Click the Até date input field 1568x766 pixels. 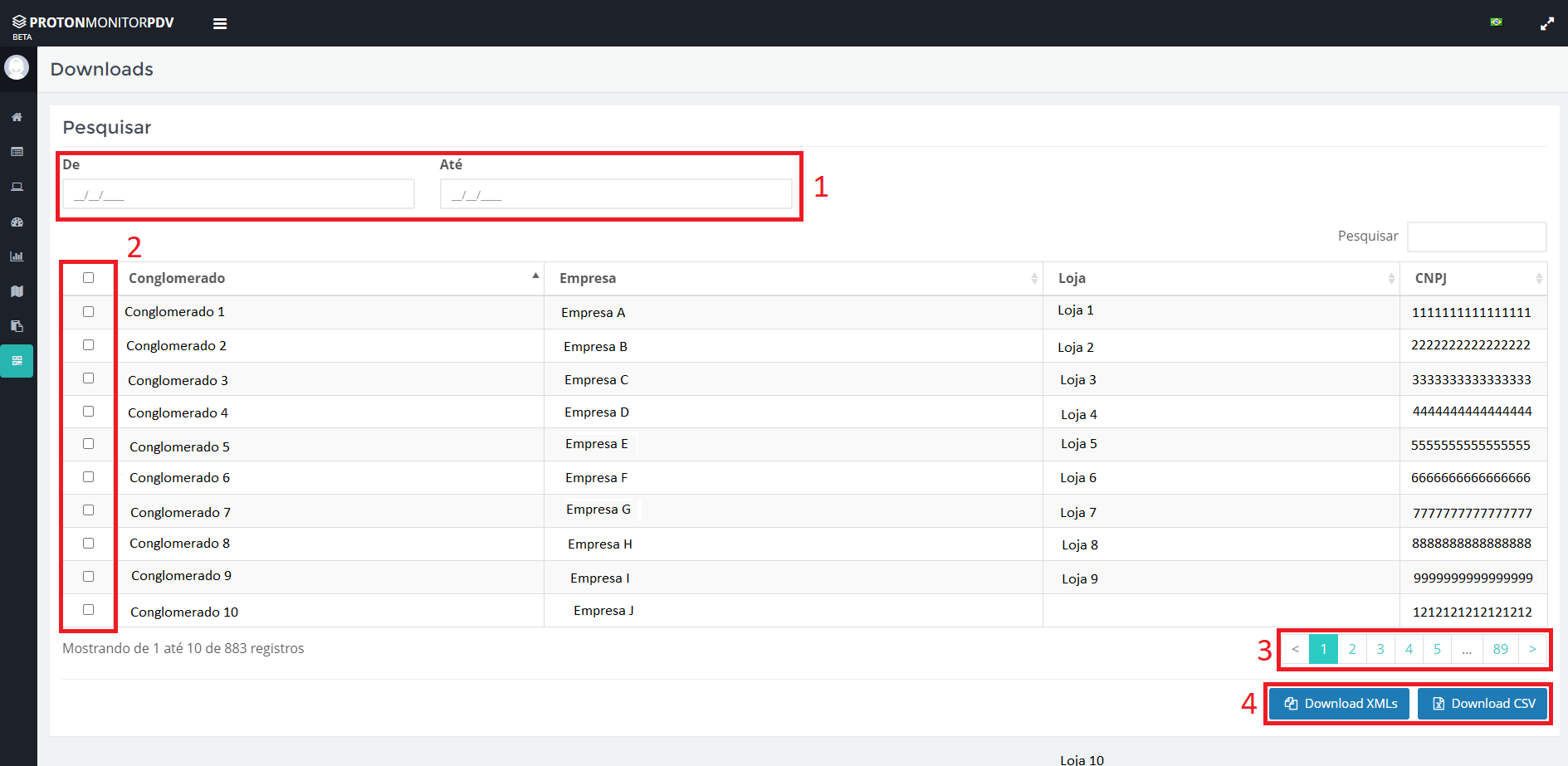616,194
